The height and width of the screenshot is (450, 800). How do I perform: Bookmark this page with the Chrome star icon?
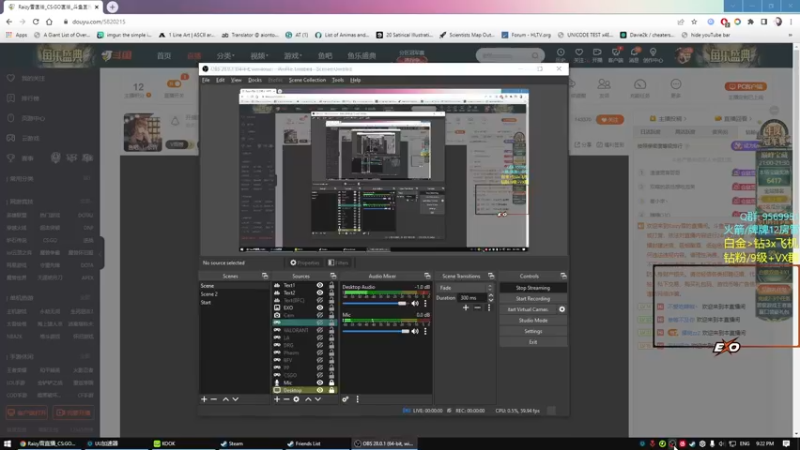[x=694, y=22]
